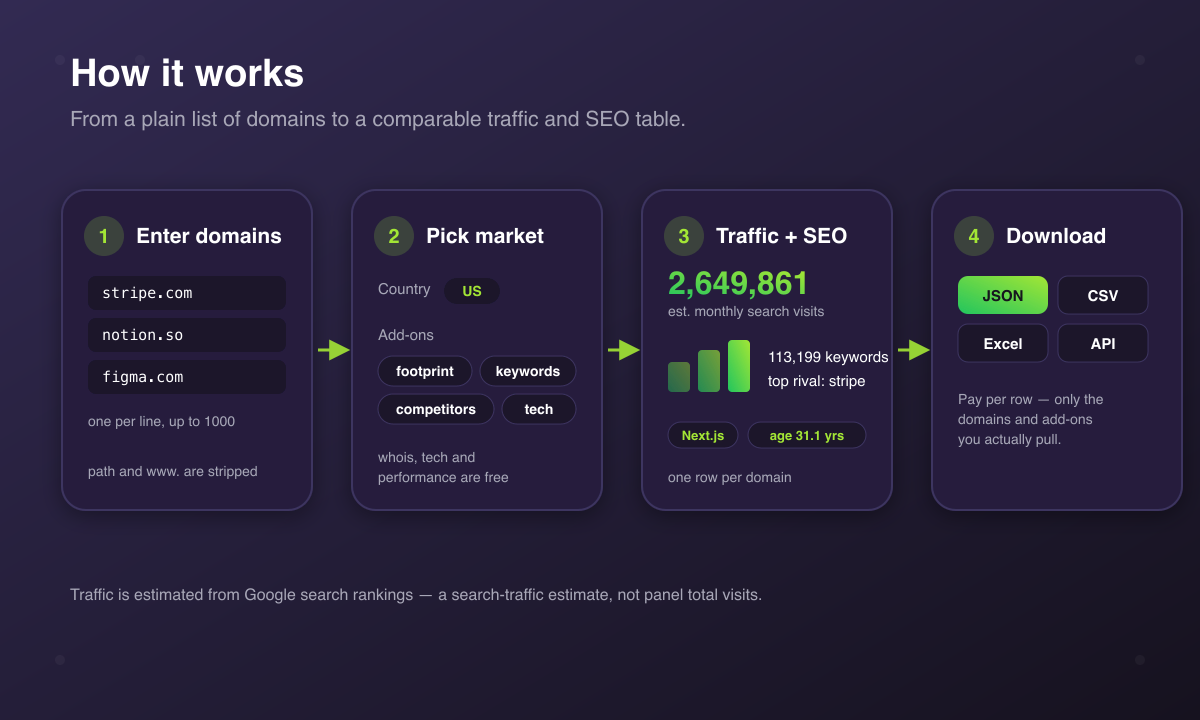Open the US country selector

[472, 291]
